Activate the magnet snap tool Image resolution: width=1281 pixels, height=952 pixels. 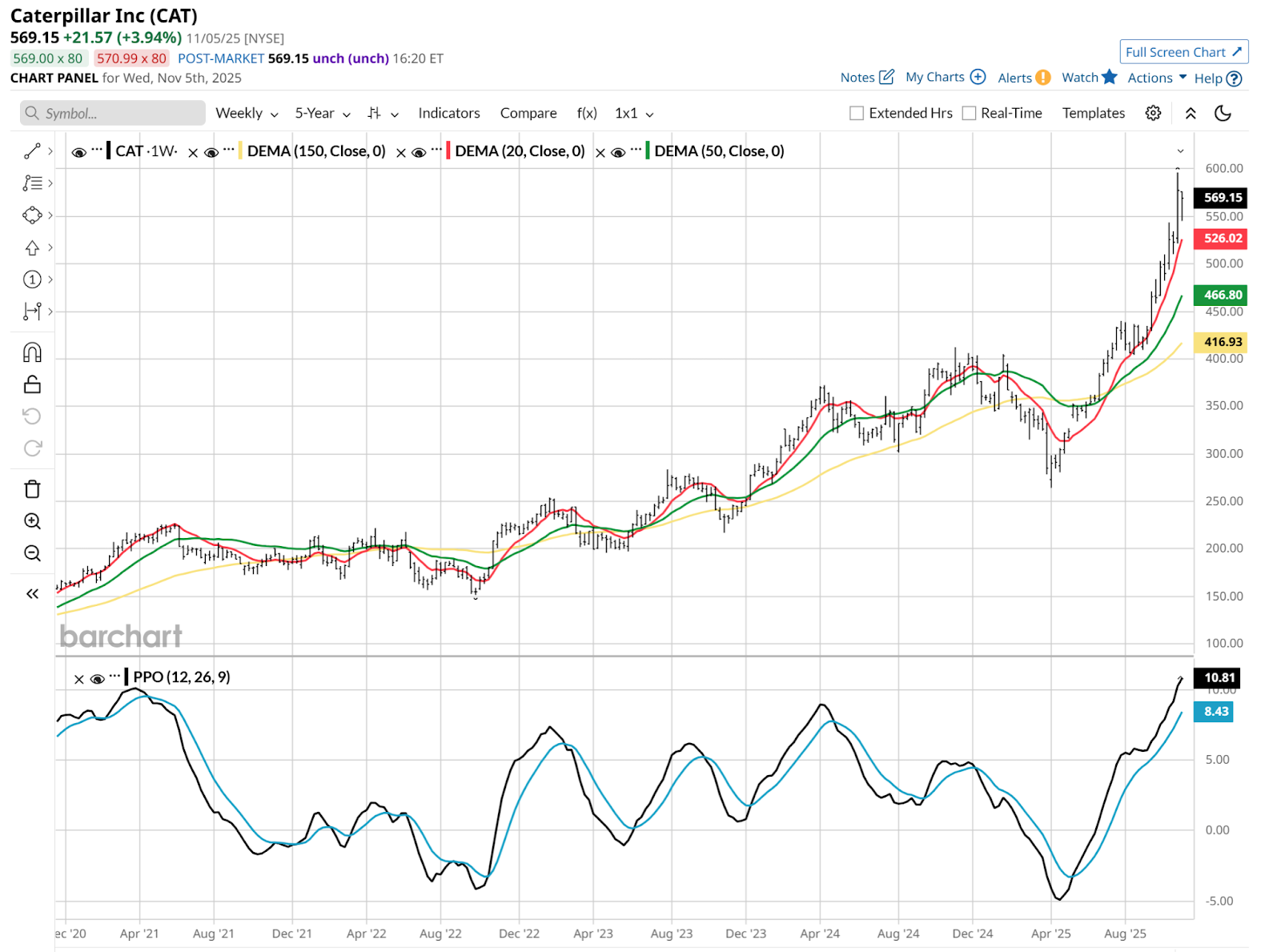click(32, 352)
